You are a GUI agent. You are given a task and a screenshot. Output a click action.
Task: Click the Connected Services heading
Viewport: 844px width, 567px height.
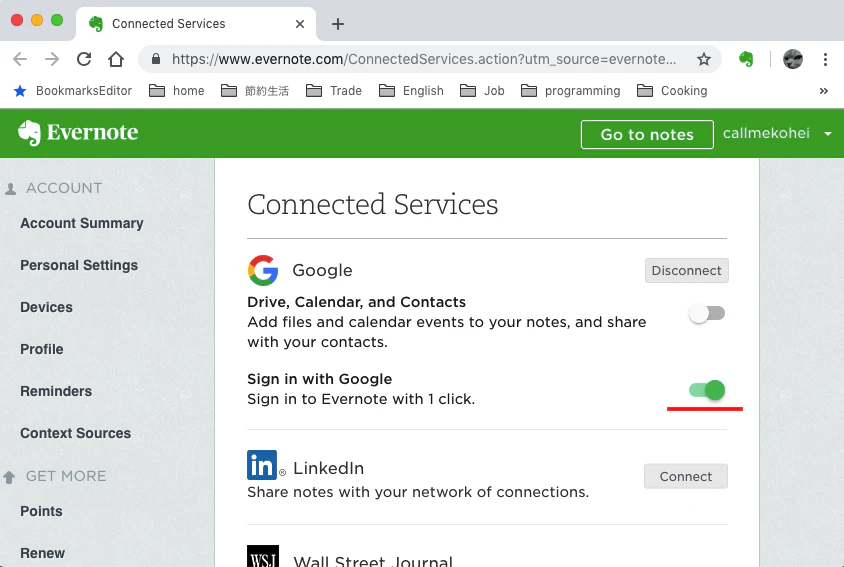coord(372,205)
